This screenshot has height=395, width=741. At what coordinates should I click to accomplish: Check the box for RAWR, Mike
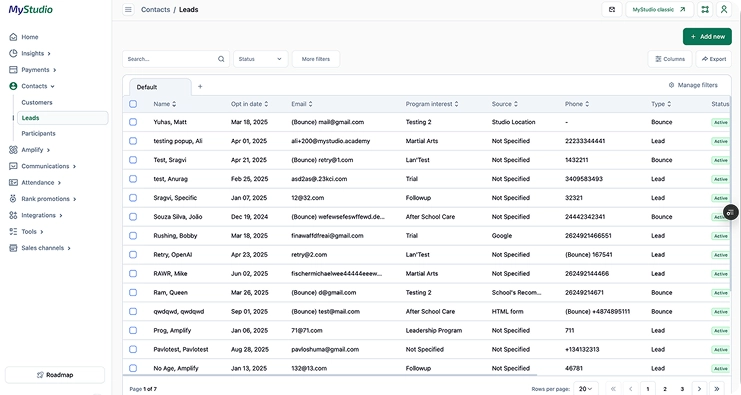point(133,274)
